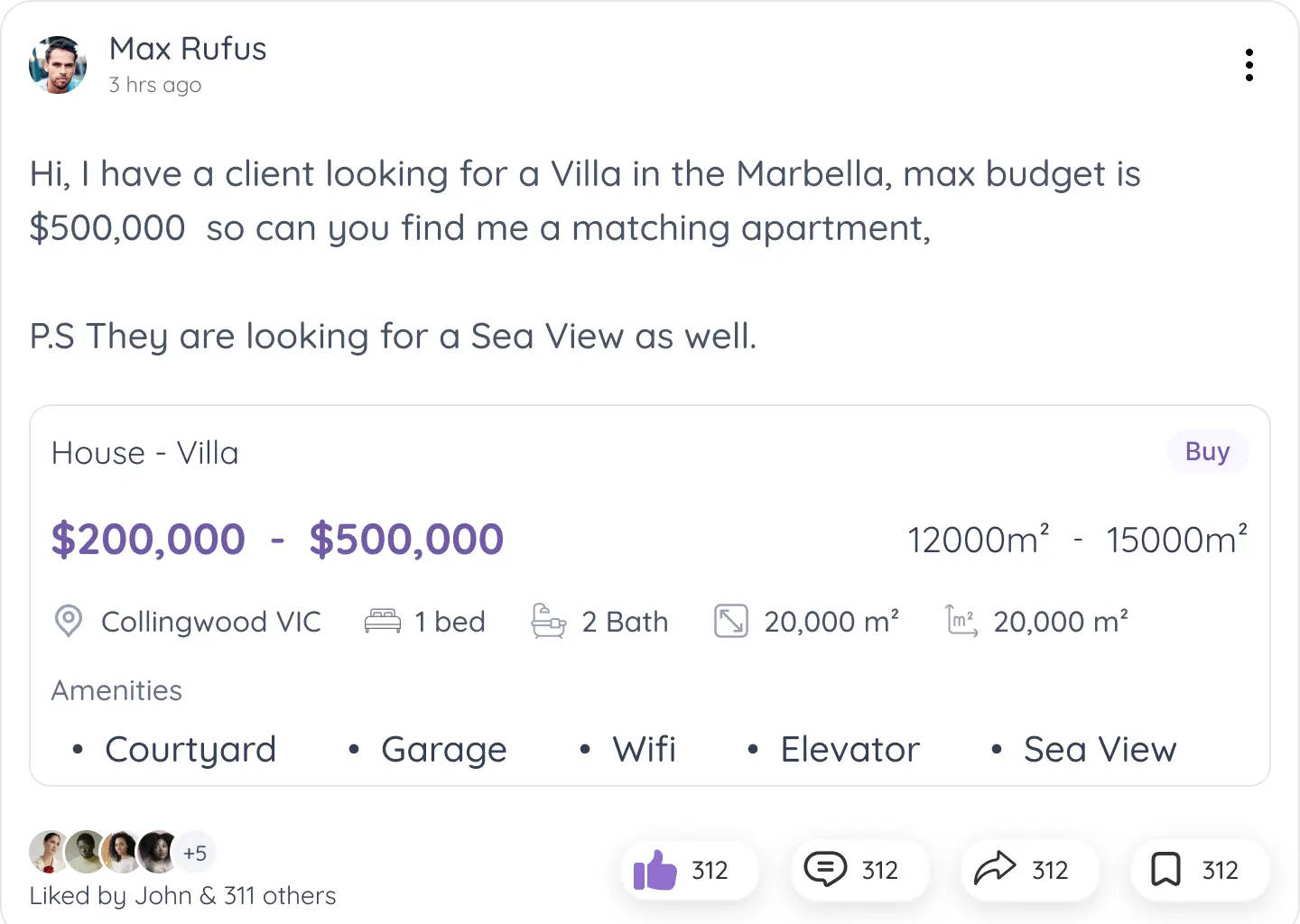Click the location pin icon
Viewport: 1300px width, 924px height.
pos(69,622)
